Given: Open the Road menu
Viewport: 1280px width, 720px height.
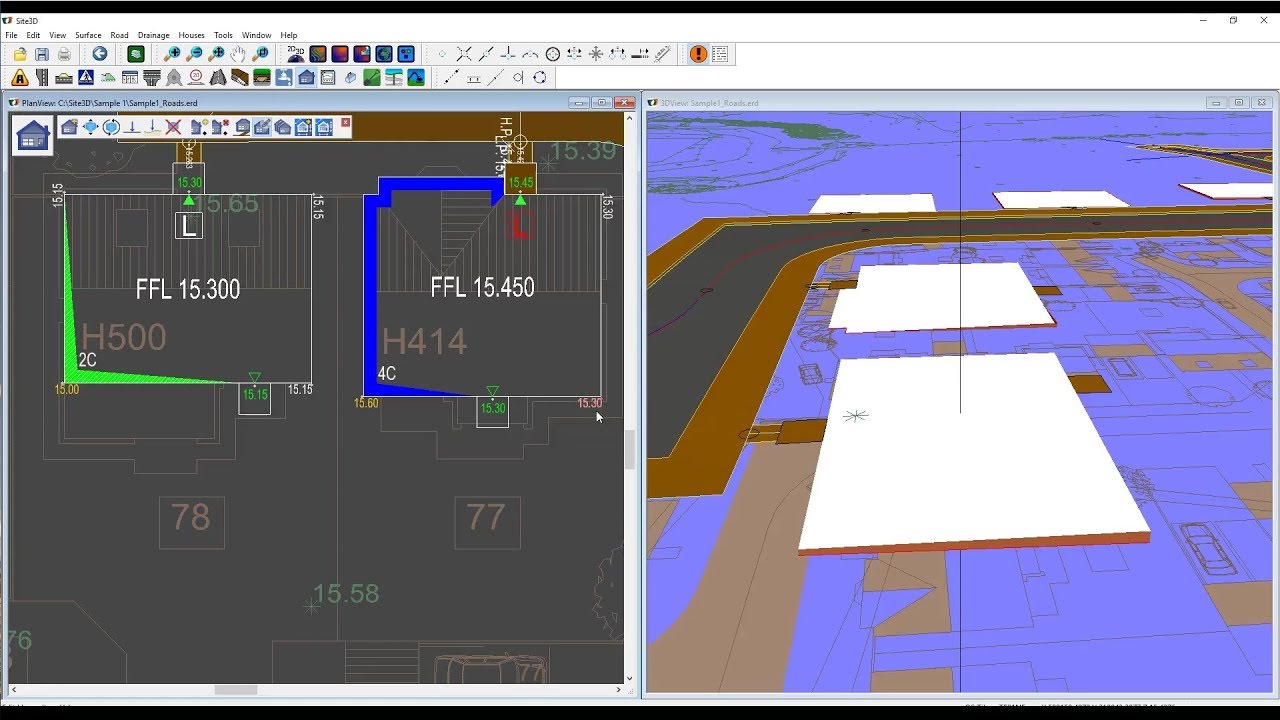Looking at the screenshot, I should click(119, 35).
